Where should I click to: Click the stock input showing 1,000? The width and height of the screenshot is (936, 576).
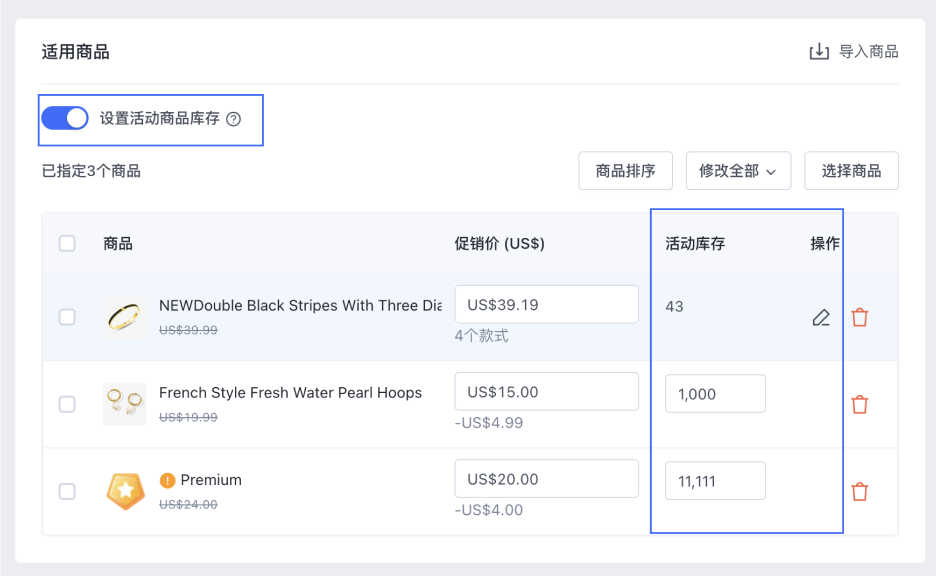pyautogui.click(x=715, y=393)
